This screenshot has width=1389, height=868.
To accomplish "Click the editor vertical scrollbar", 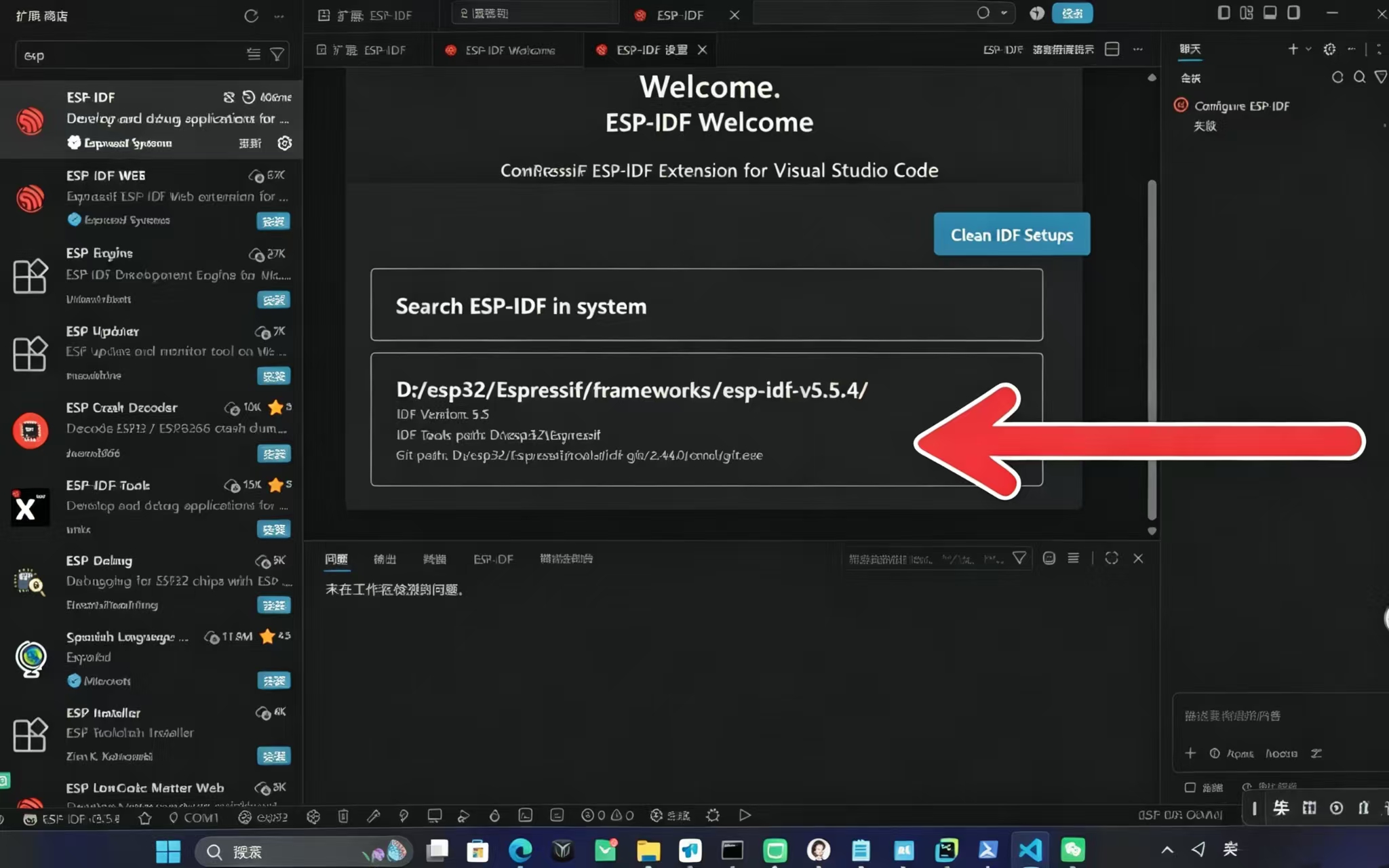I will point(1151,350).
